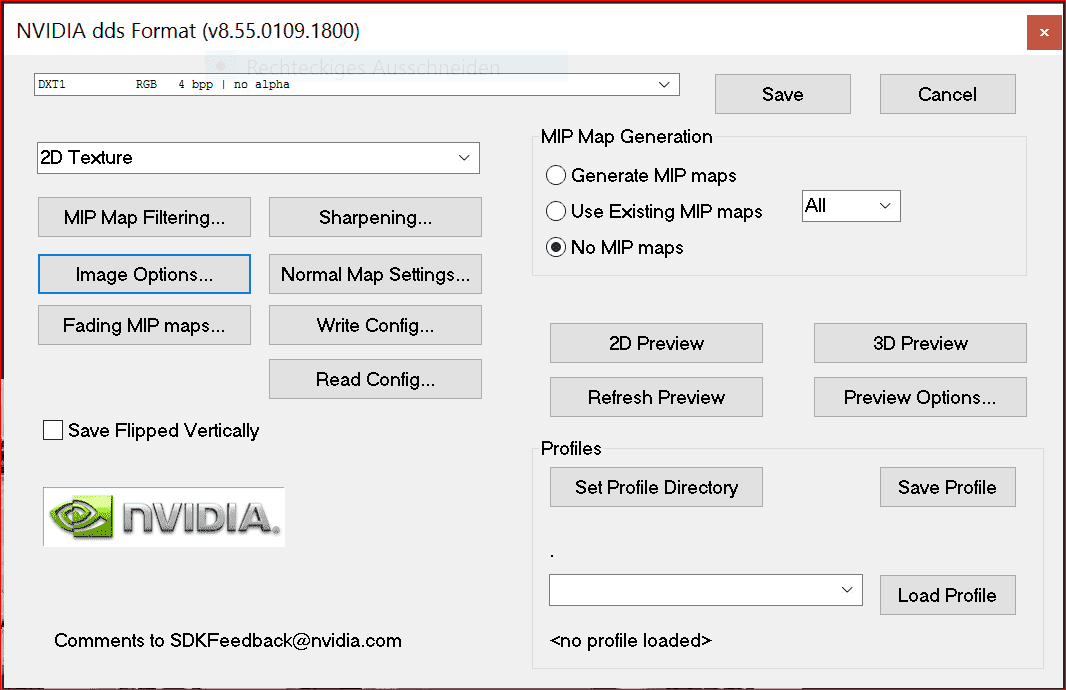This screenshot has height=690, width=1066.
Task: Click the MIP Map Generation group label
Action: [626, 137]
